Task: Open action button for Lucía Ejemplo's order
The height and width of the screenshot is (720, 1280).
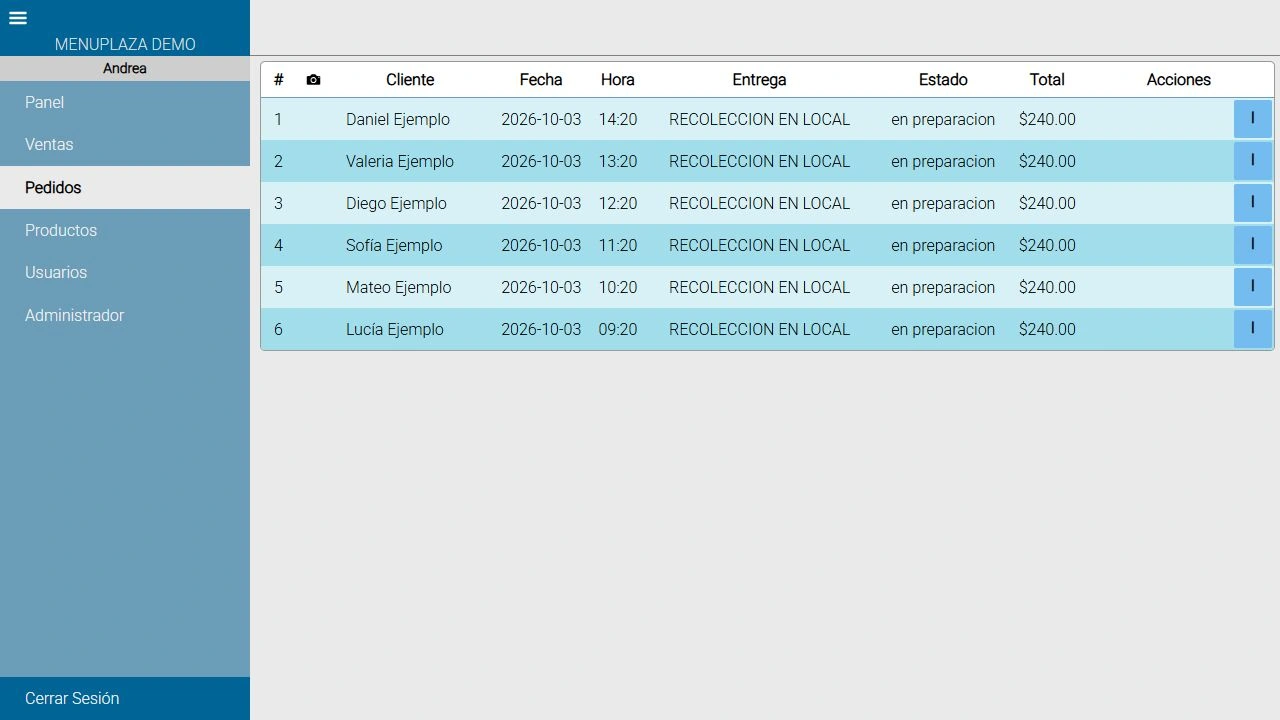Action: pyautogui.click(x=1252, y=329)
